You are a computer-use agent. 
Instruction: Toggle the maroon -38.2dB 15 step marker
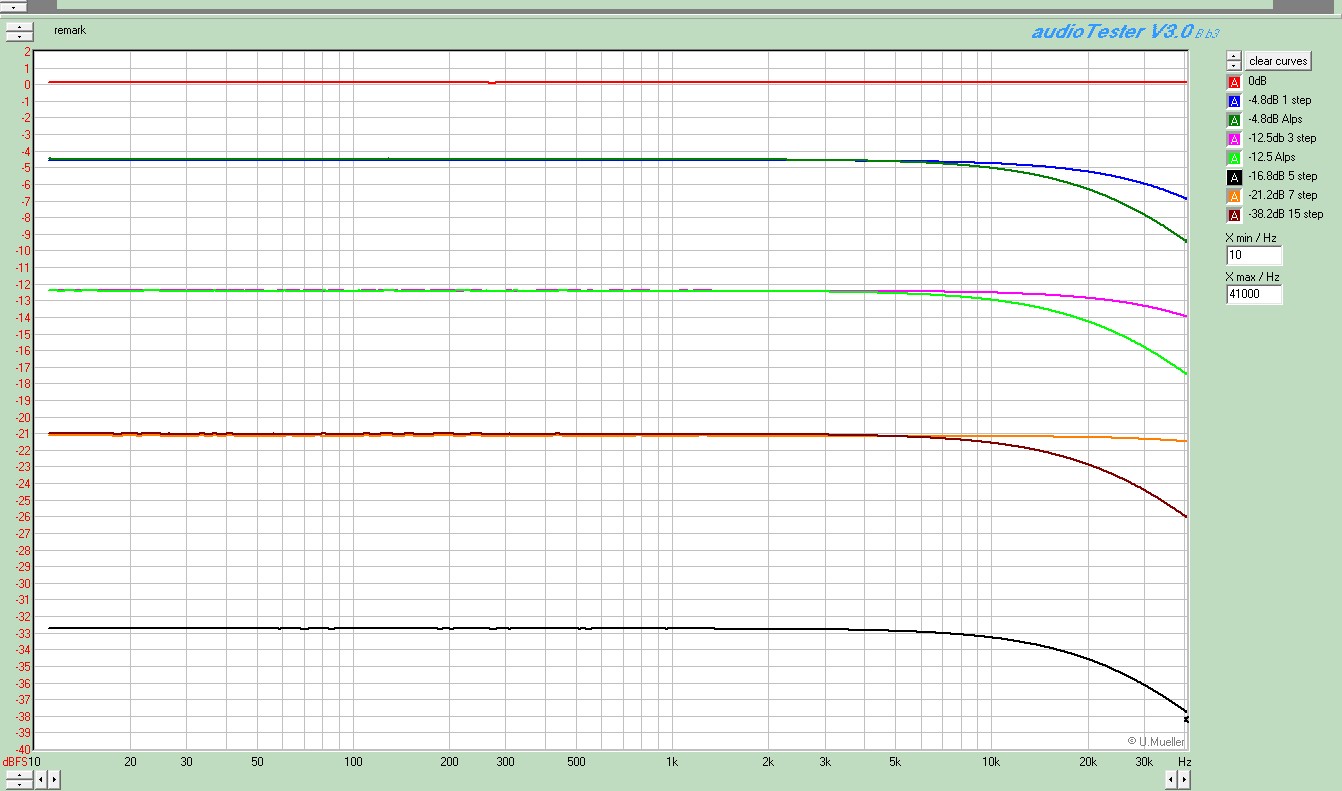tap(1234, 215)
